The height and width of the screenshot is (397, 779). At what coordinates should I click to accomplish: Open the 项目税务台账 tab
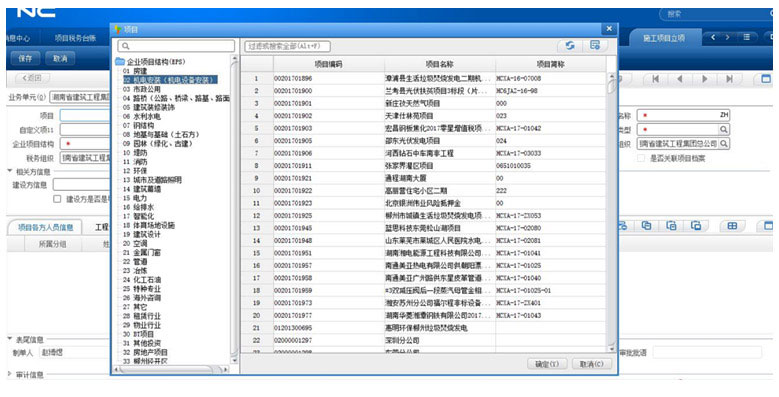[x=75, y=38]
